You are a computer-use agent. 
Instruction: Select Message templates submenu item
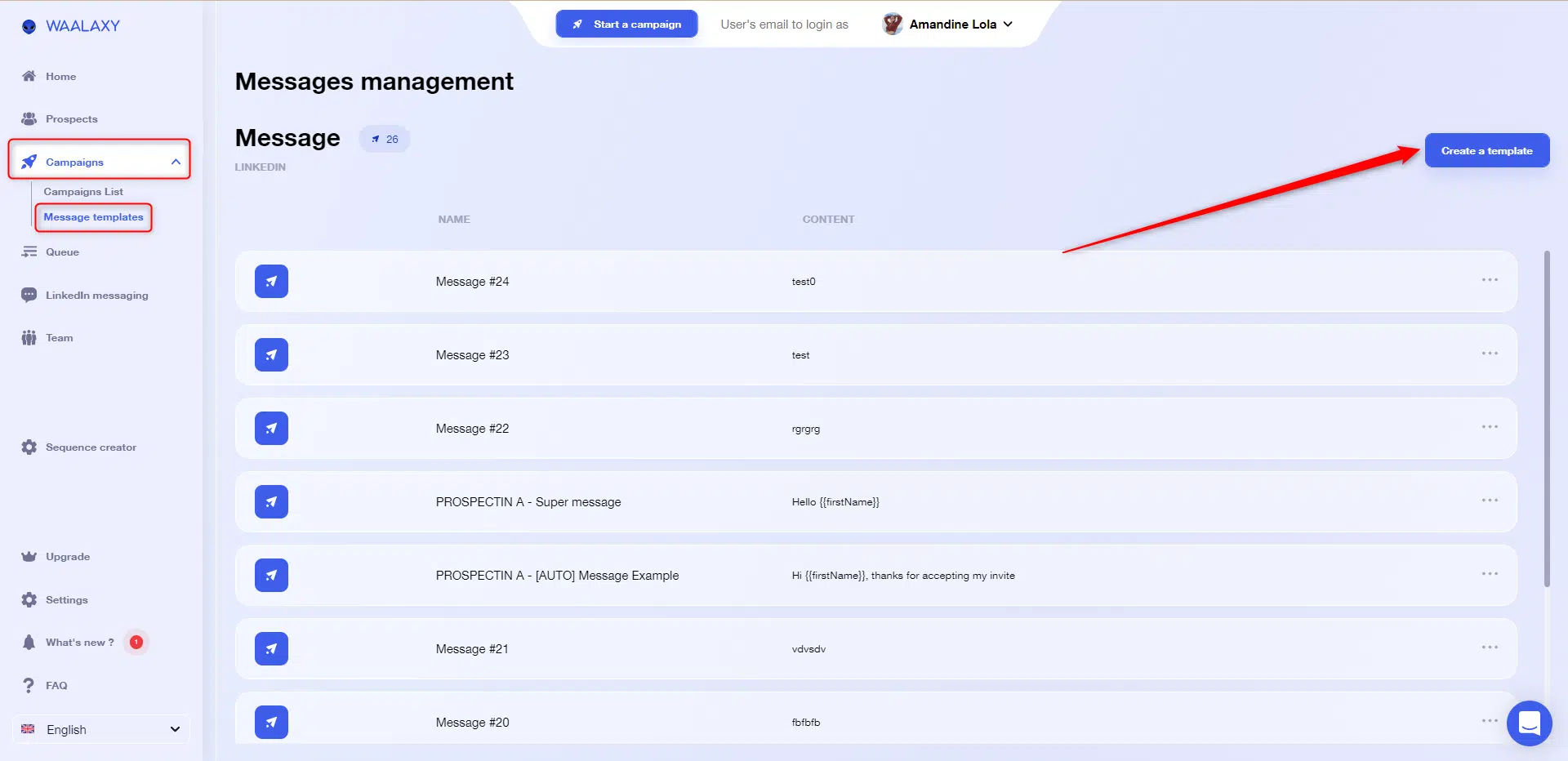click(x=93, y=217)
